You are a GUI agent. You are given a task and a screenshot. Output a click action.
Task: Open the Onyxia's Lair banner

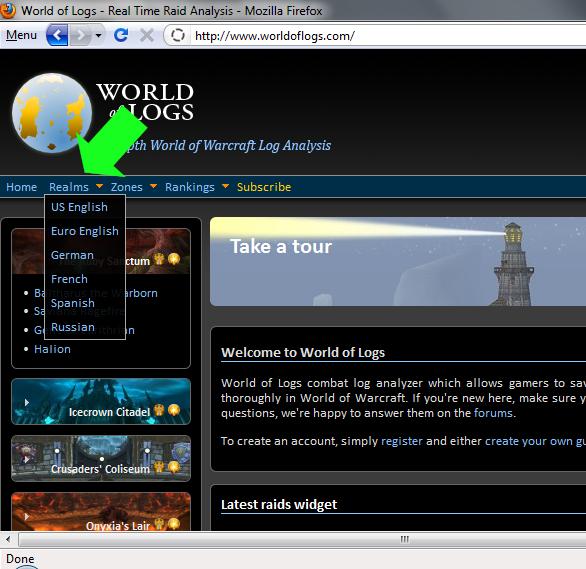click(101, 511)
